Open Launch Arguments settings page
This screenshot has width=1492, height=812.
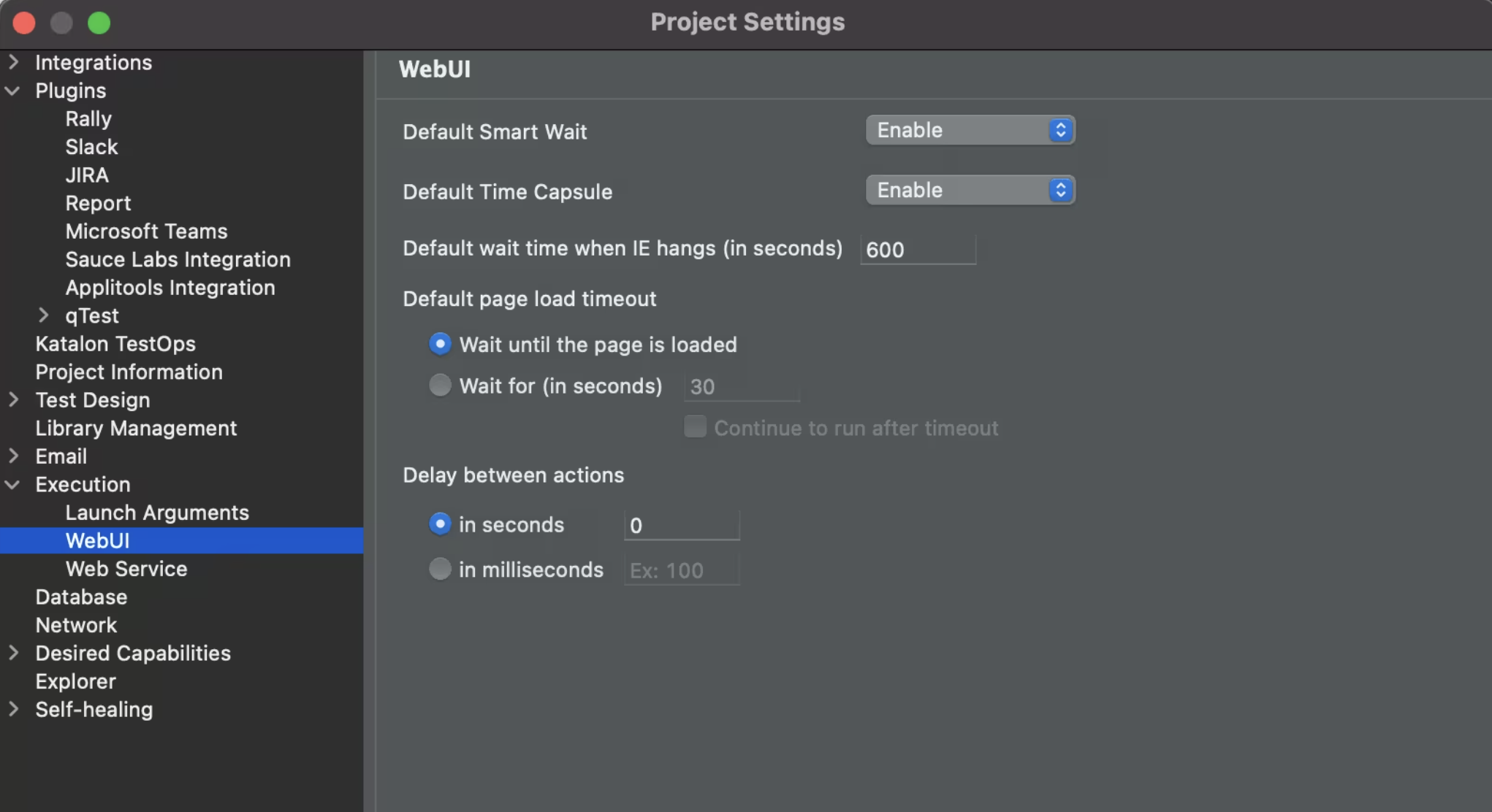157,513
